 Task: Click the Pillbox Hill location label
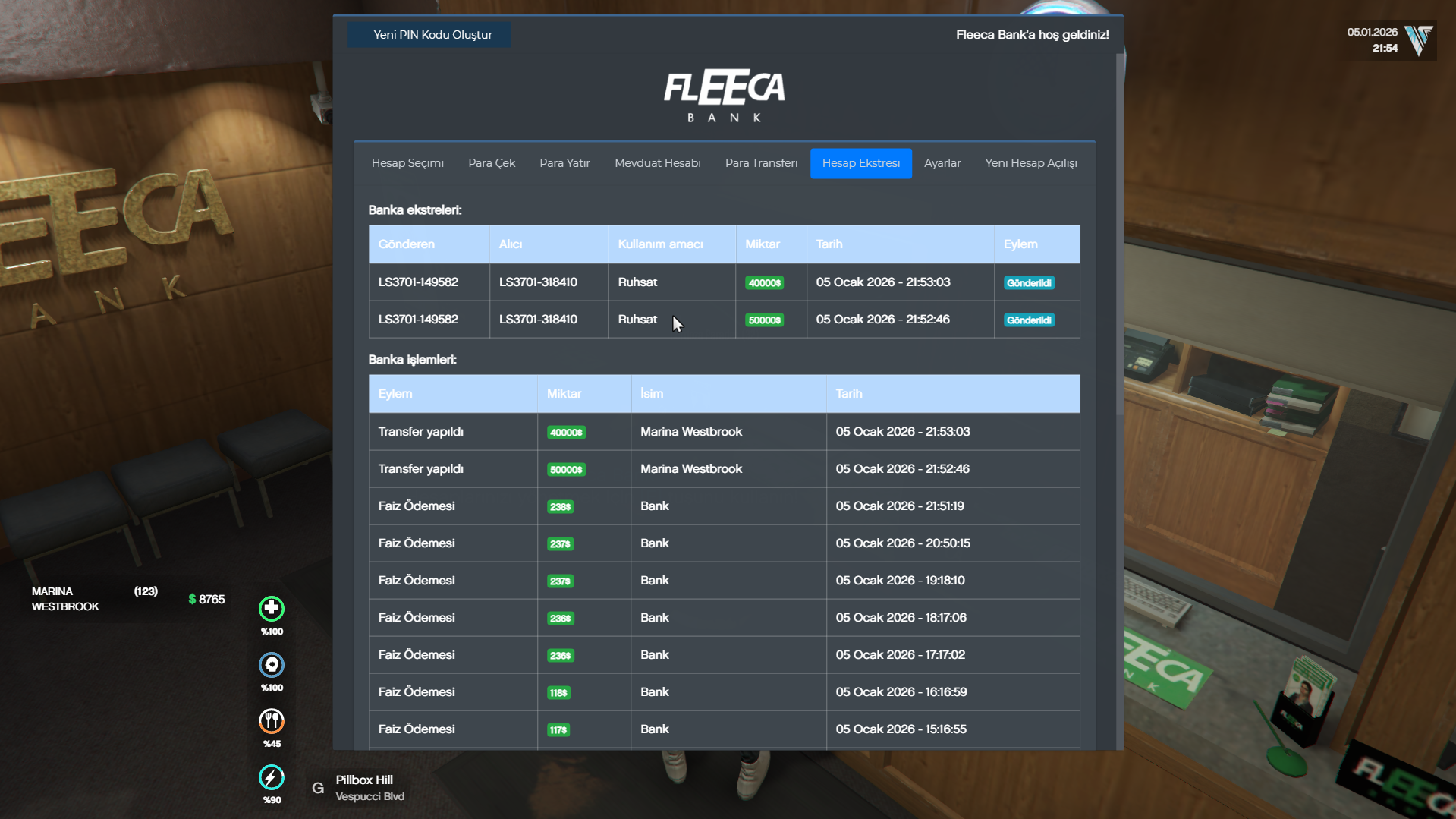(364, 780)
